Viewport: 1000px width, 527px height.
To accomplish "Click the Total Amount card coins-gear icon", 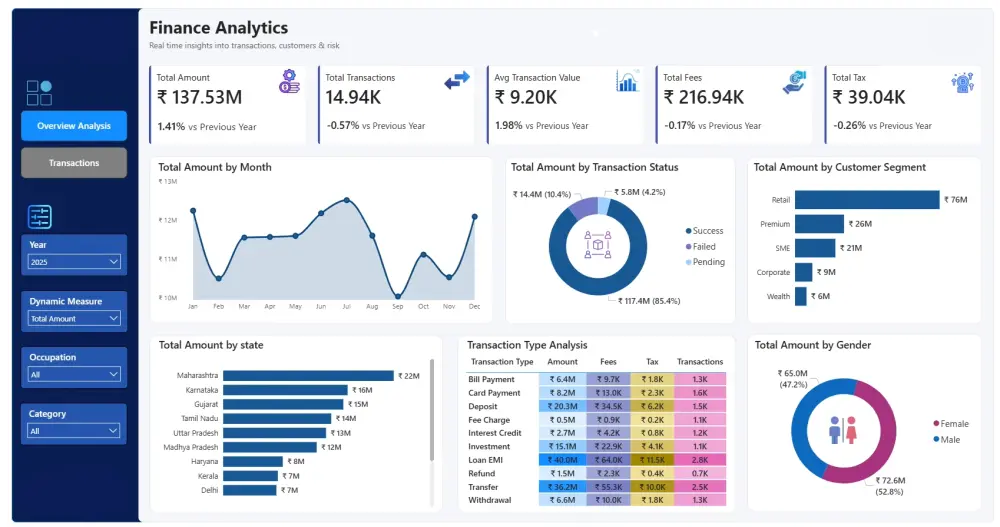I will 289,82.
